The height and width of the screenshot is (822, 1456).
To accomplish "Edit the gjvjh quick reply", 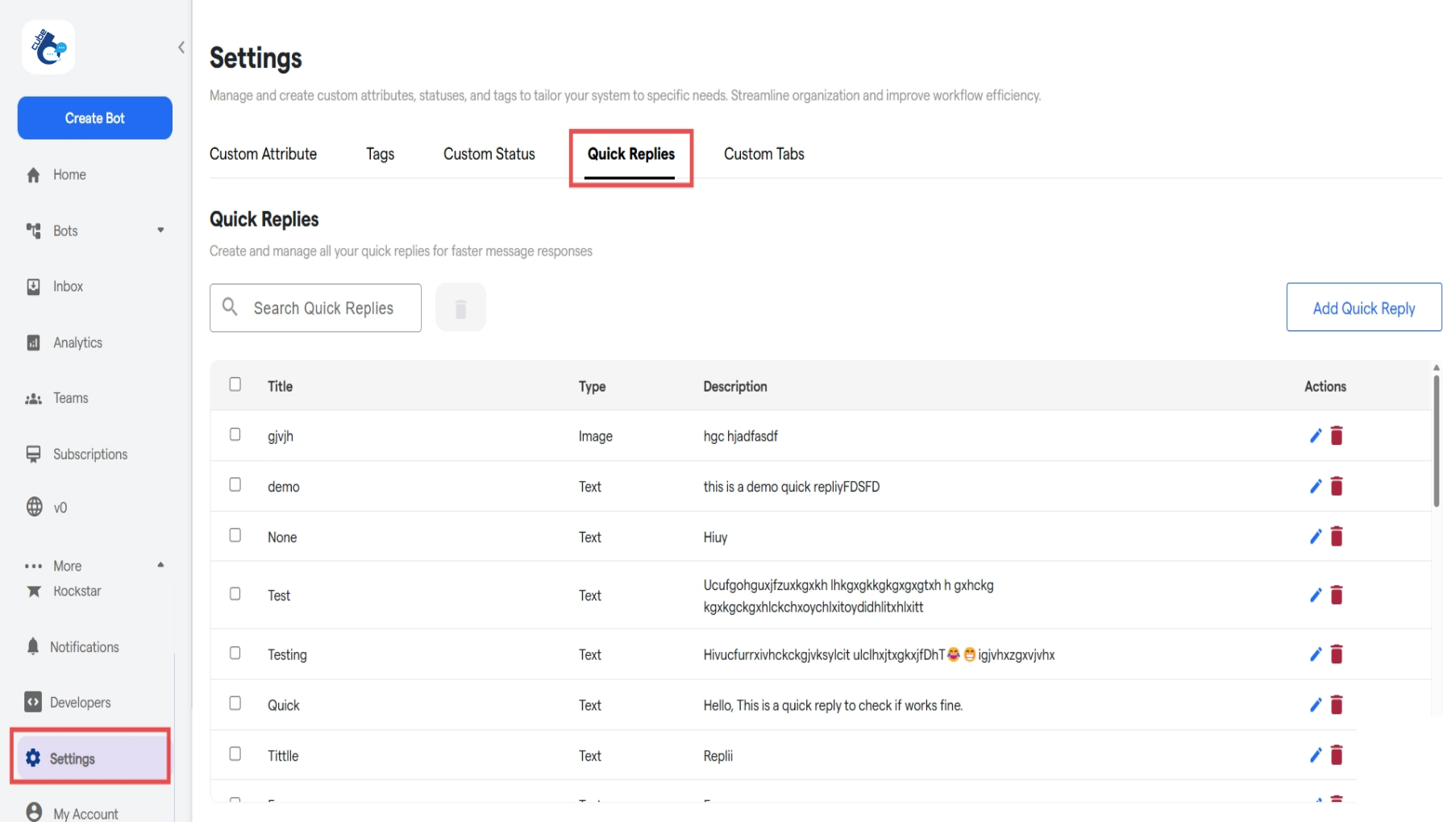I will (x=1315, y=436).
